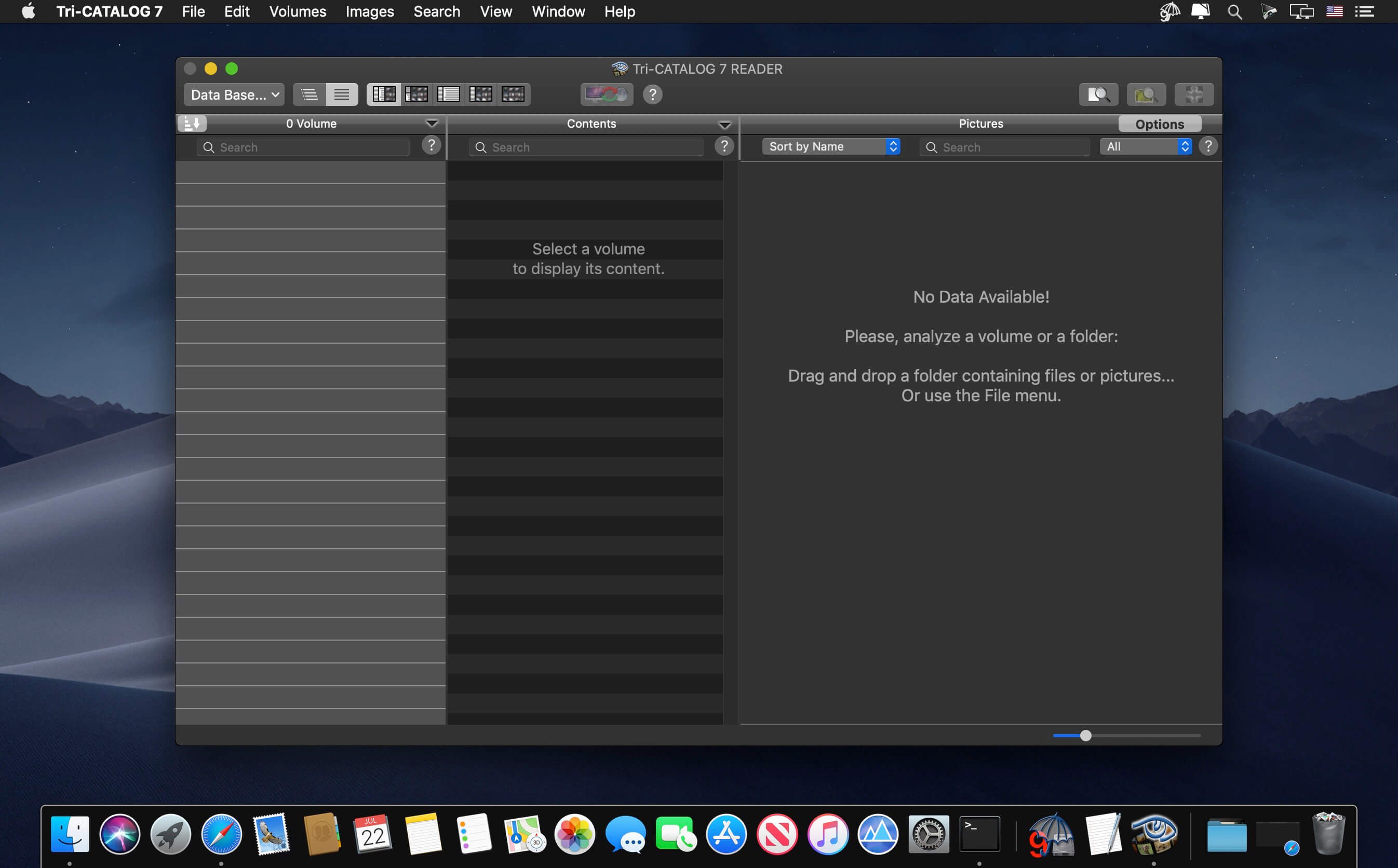This screenshot has height=868, width=1398.
Task: Open the Sort by Name dropdown
Action: click(831, 146)
